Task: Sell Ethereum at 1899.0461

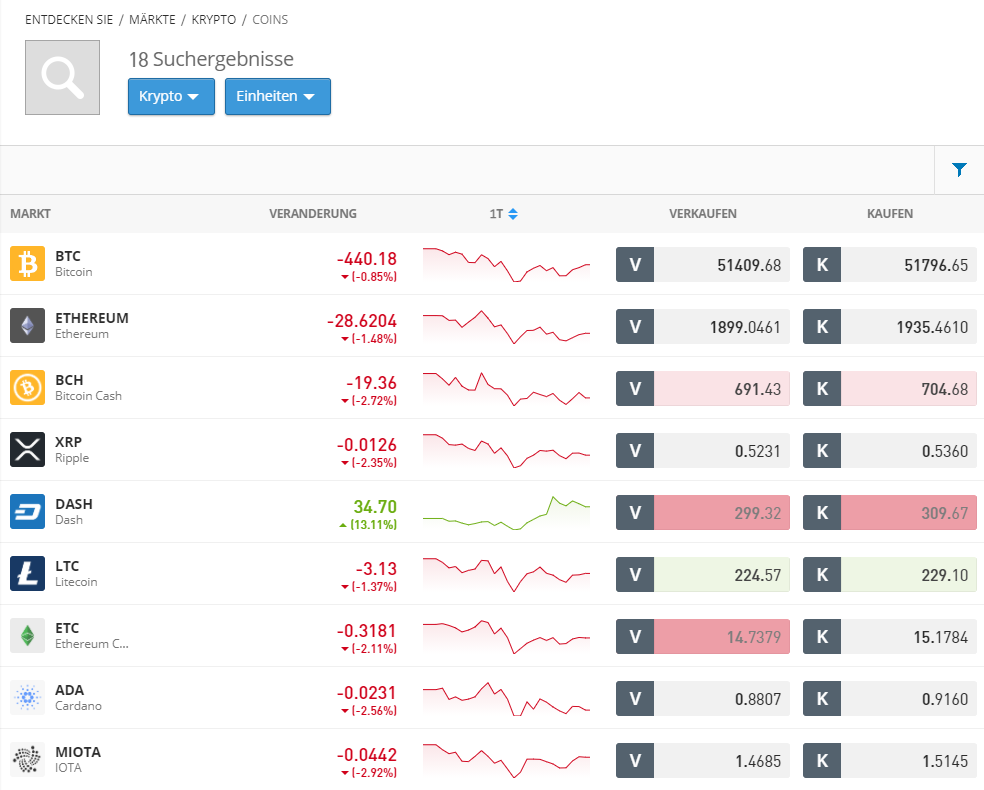Action: 702,327
